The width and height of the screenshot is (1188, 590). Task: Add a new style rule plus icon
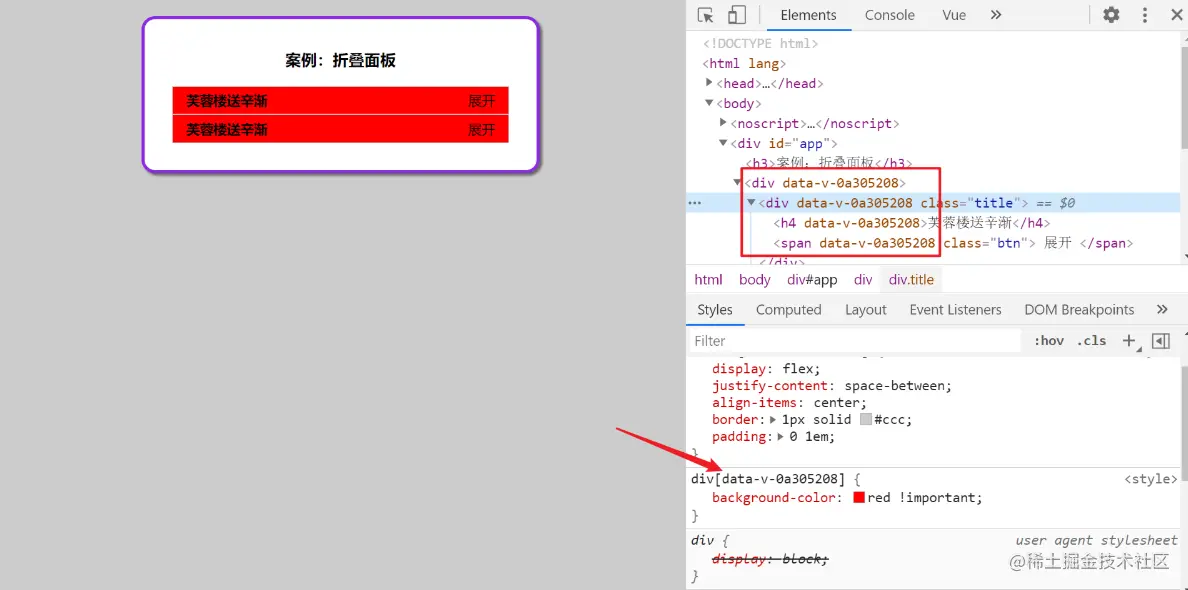[1130, 341]
